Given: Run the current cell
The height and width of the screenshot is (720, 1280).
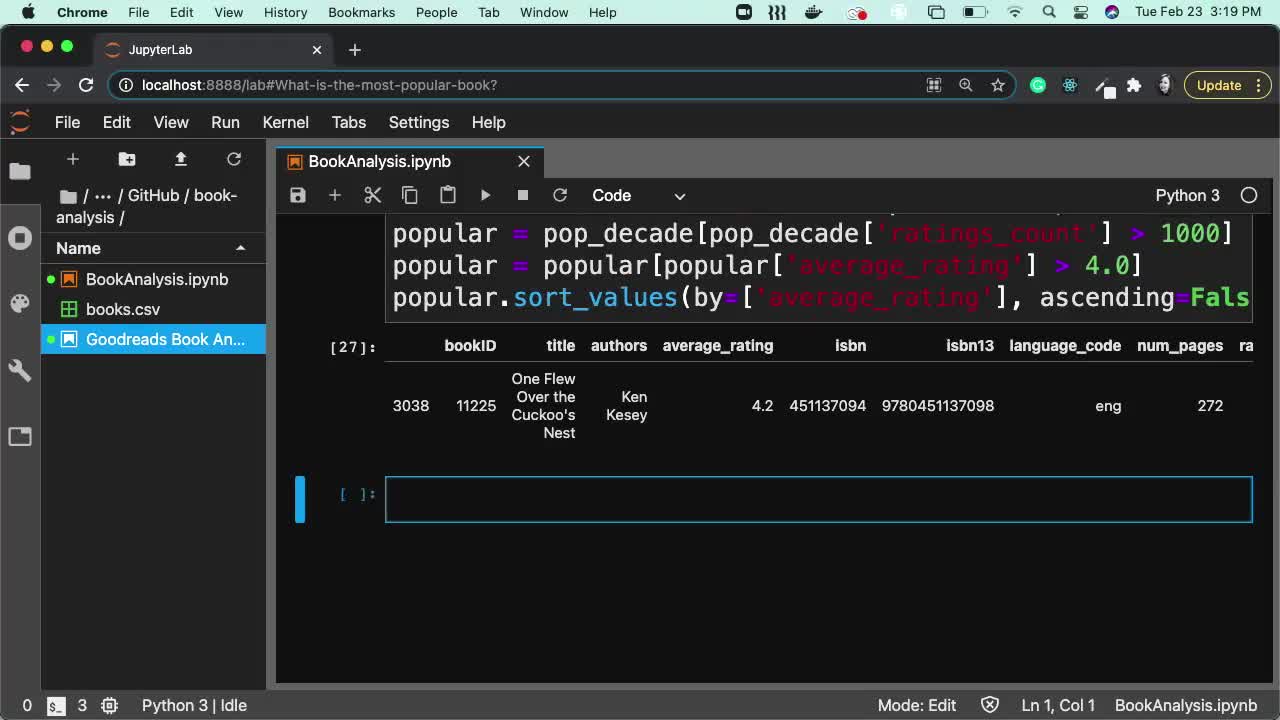Looking at the screenshot, I should (x=485, y=195).
